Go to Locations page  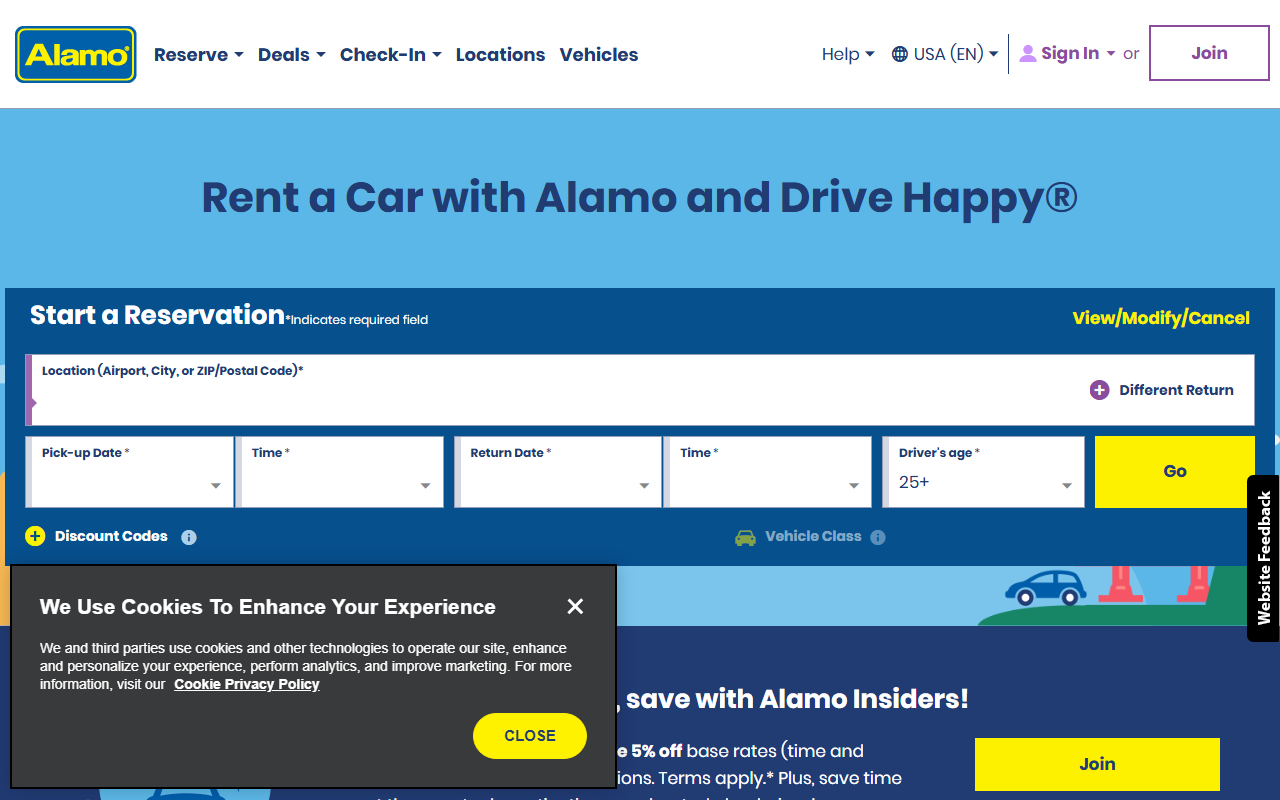(500, 55)
